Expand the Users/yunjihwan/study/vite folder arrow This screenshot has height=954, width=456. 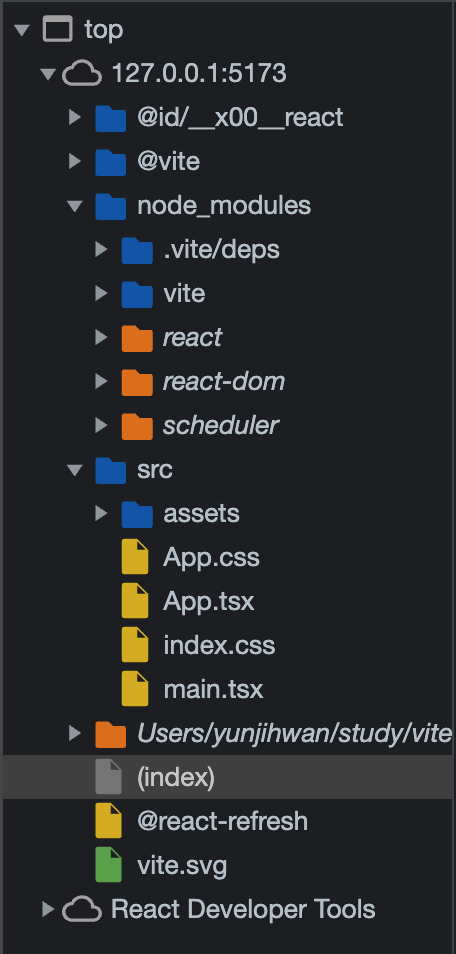pos(74,733)
